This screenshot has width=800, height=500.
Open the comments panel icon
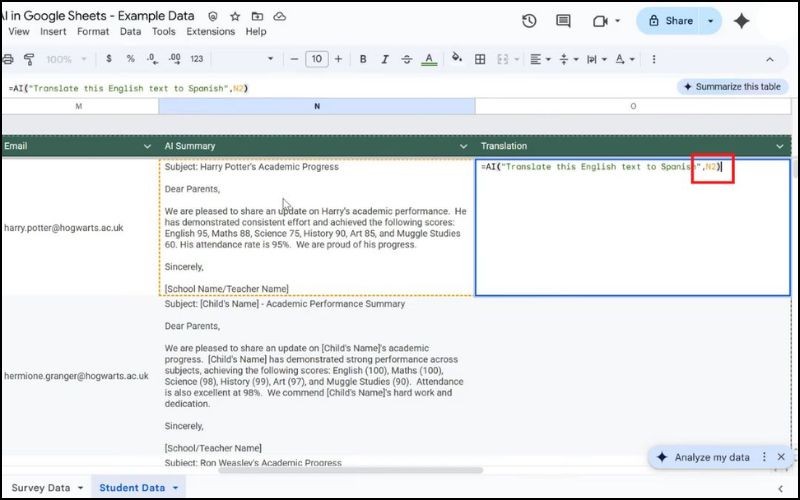tap(565, 21)
